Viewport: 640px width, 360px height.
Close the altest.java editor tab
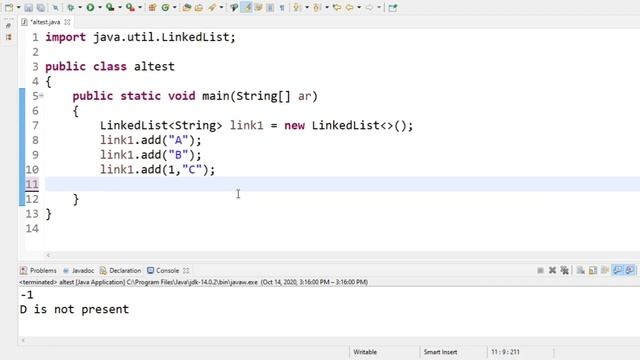pyautogui.click(x=67, y=22)
